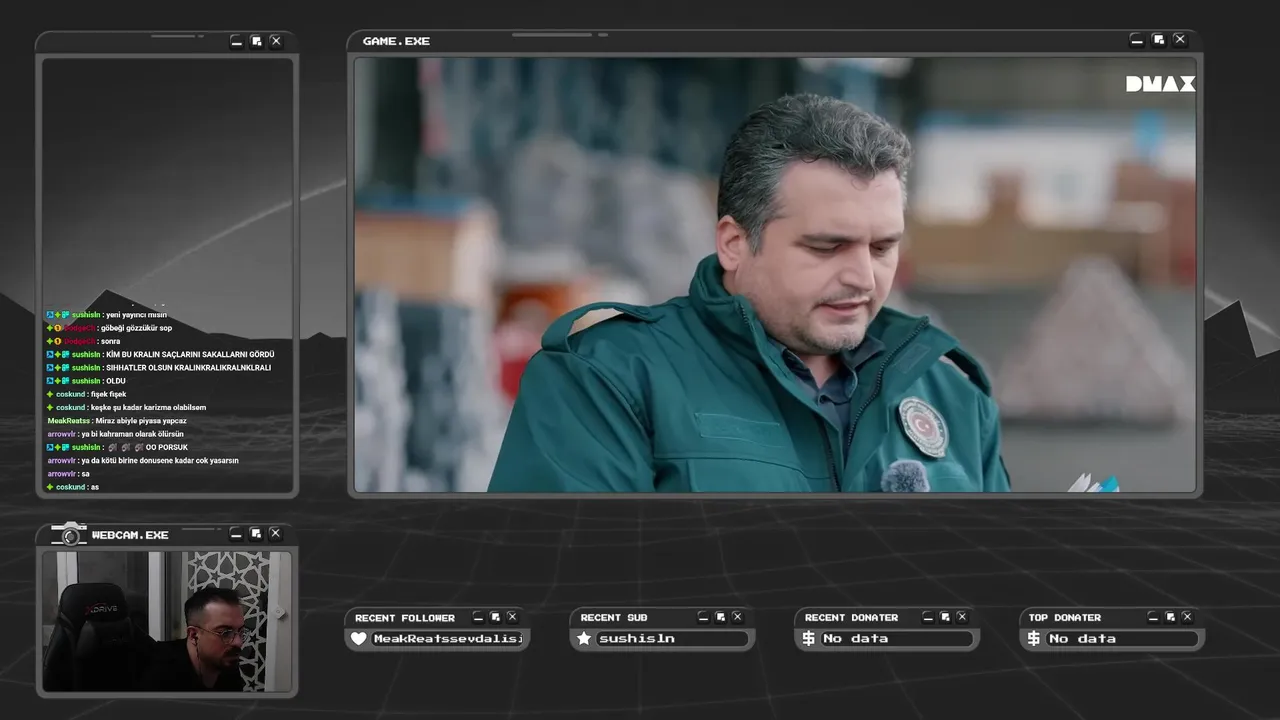The height and width of the screenshot is (720, 1280).
Task: Click the TOP DONATER panel title
Action: point(1065,618)
